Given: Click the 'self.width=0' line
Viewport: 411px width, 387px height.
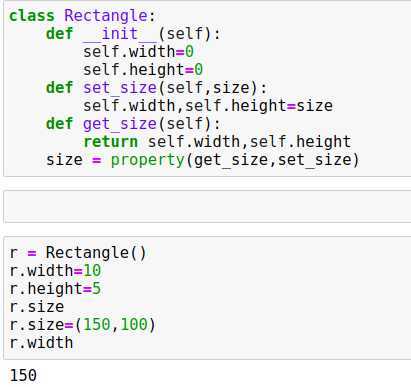Looking at the screenshot, I should [x=138, y=52].
